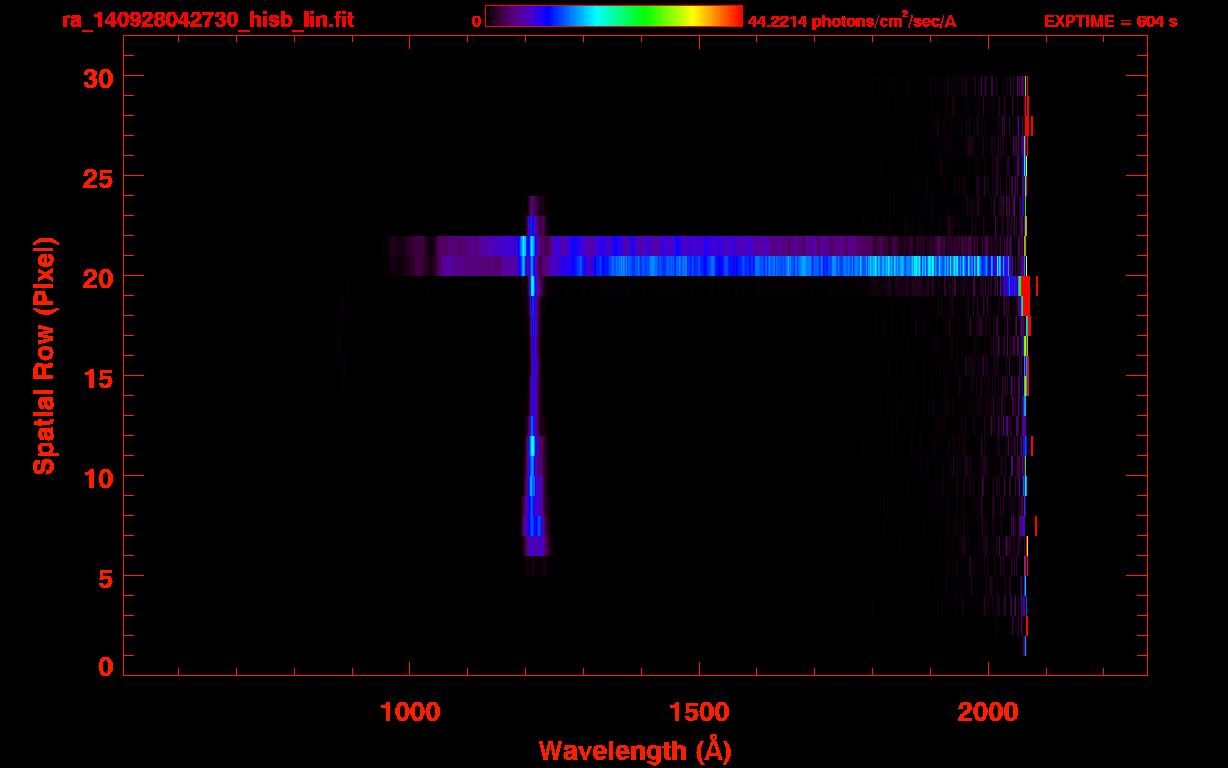This screenshot has width=1228, height=768.
Task: Click the 1000 wavelength tick label
Action: [410, 711]
